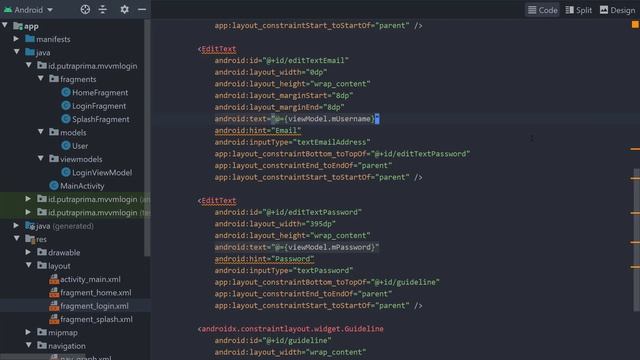
Task: Click android:layout_marginStart="8dp" attribute
Action: (284, 96)
